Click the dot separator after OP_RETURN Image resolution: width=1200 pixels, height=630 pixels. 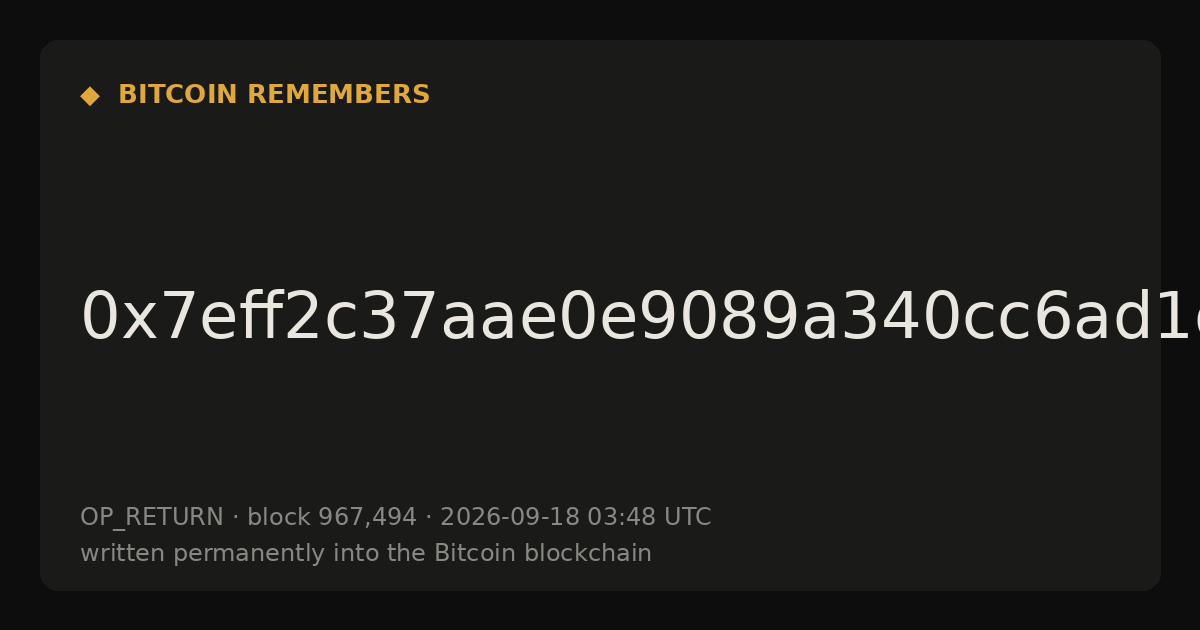236,518
